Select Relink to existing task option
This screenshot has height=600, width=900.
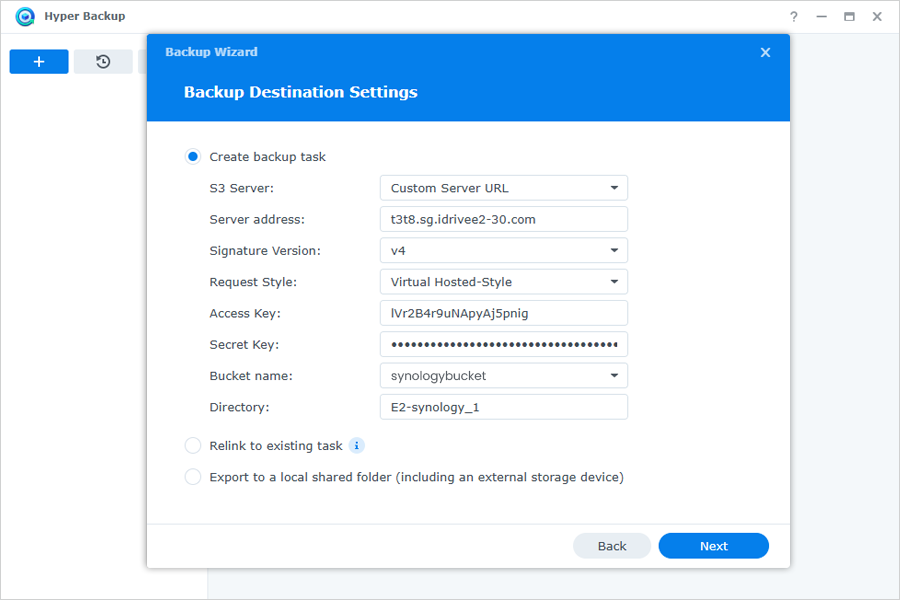tap(193, 446)
